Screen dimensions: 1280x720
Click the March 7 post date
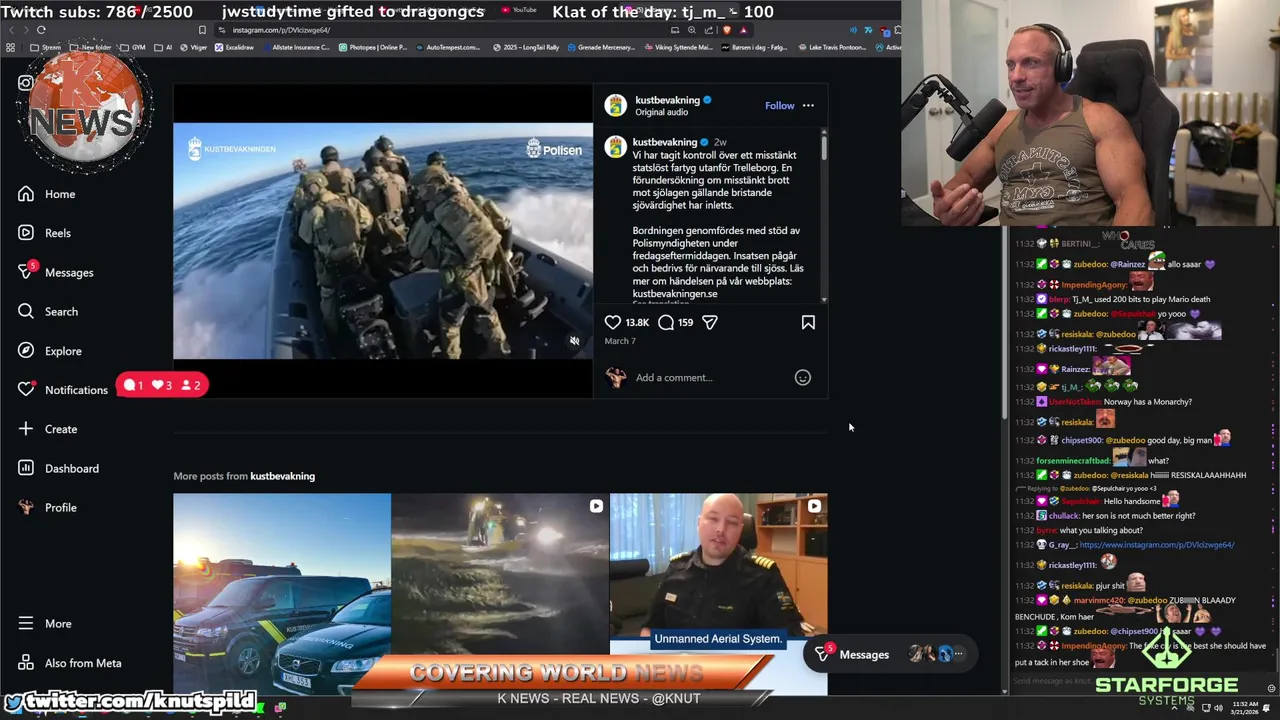620,341
